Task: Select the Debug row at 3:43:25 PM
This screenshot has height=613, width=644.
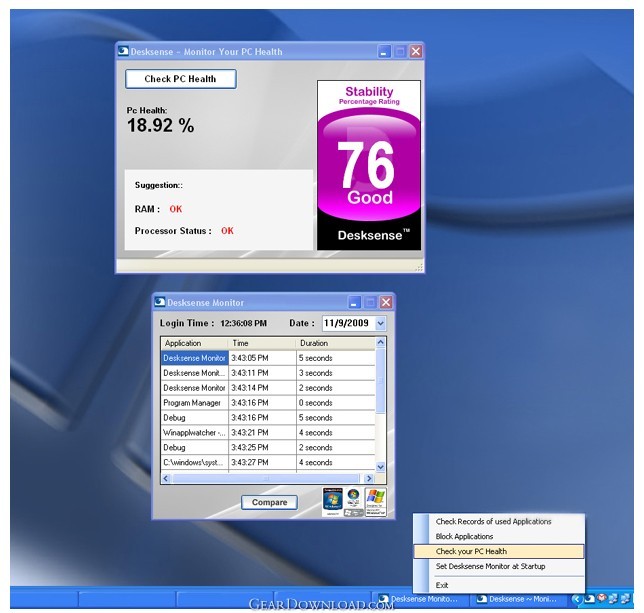Action: [268, 448]
